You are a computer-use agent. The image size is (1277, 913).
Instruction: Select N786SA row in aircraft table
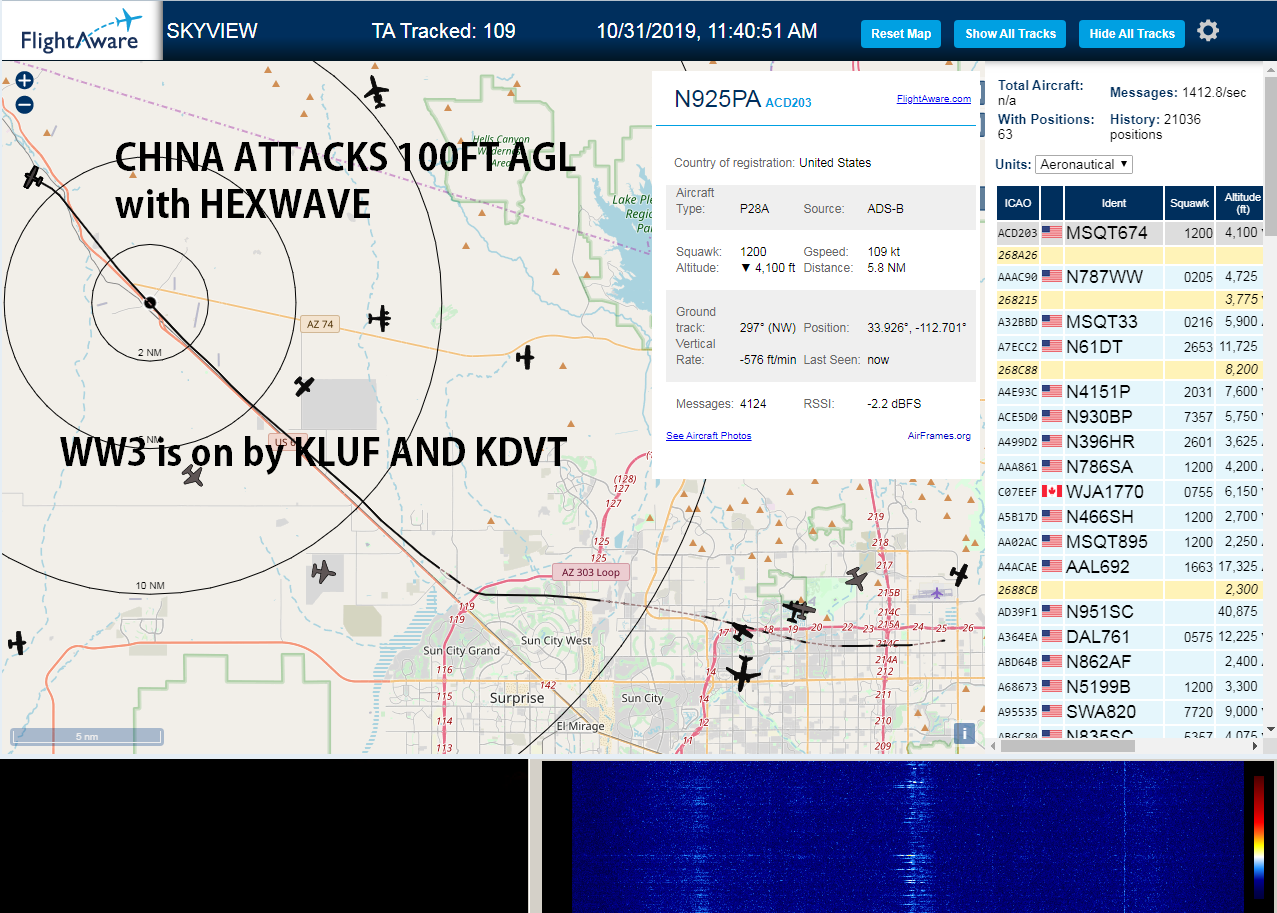pos(1130,466)
